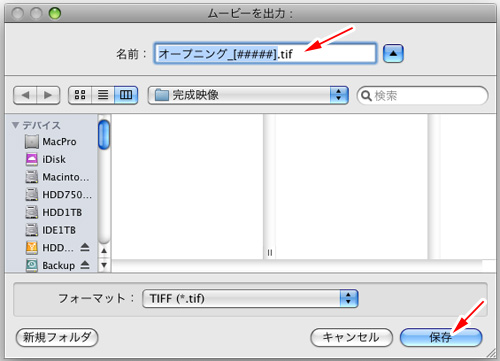Click the search magnifier icon

pos(366,96)
